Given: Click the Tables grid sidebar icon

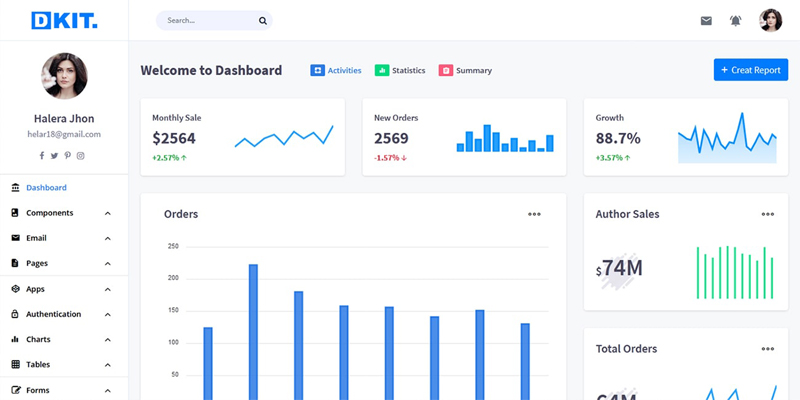Looking at the screenshot, I should point(15,364).
